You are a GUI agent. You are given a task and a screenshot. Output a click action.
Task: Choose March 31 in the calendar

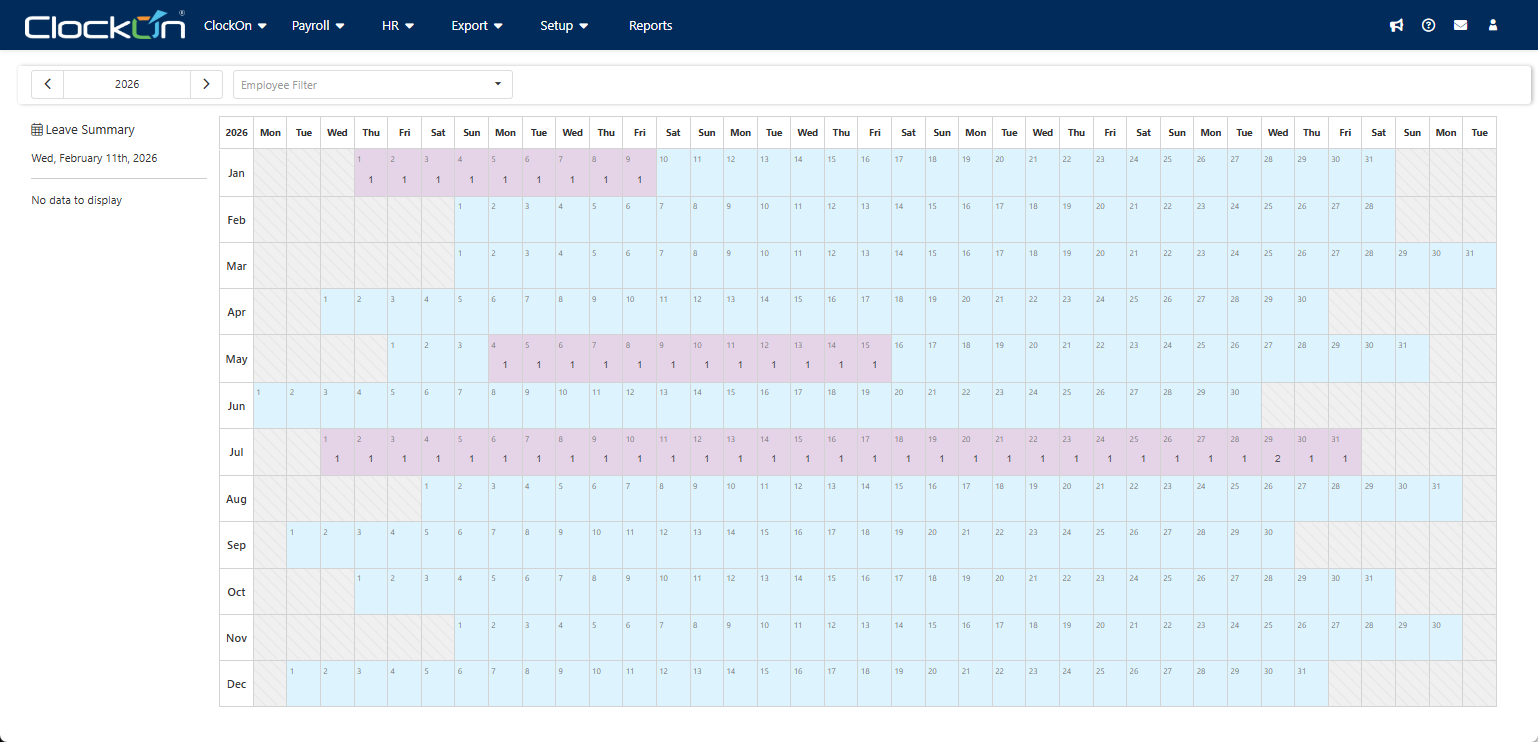[1480, 266]
